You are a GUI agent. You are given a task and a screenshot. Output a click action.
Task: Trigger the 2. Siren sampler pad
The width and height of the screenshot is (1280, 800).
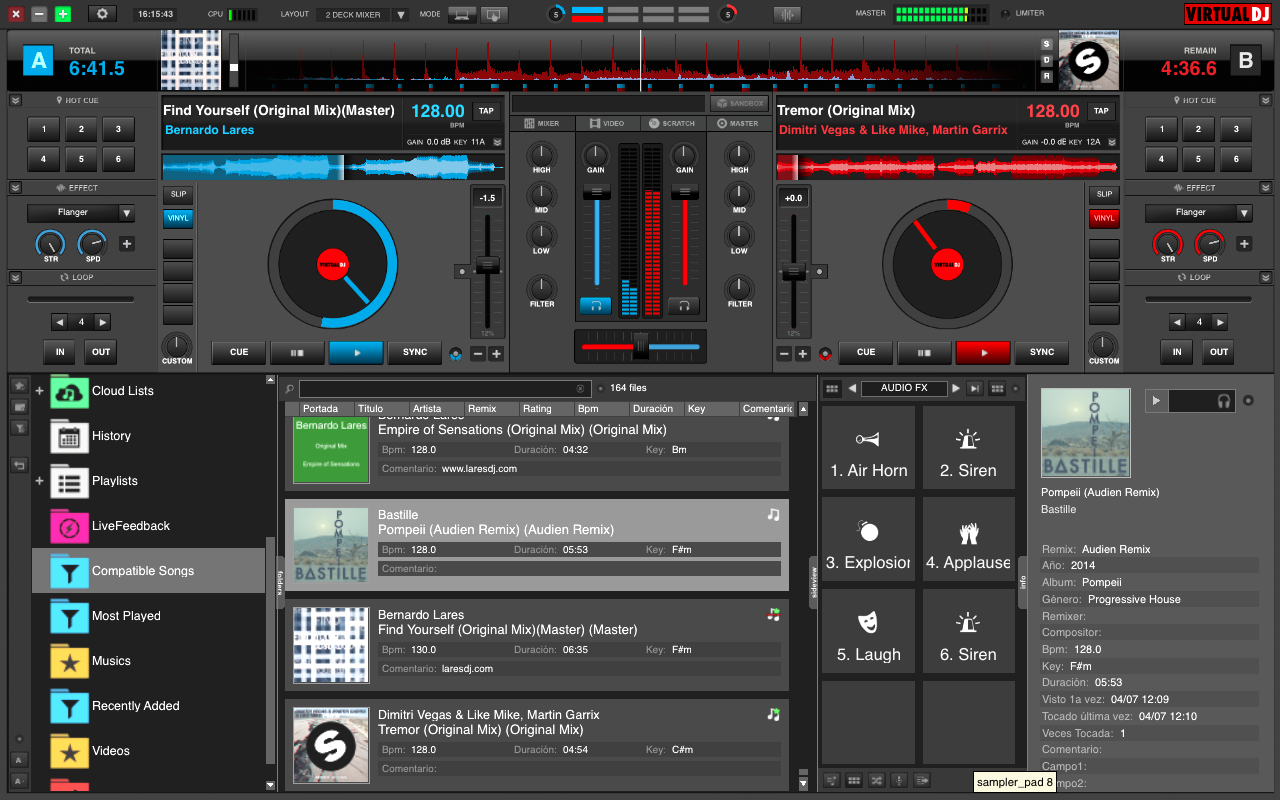tap(968, 448)
